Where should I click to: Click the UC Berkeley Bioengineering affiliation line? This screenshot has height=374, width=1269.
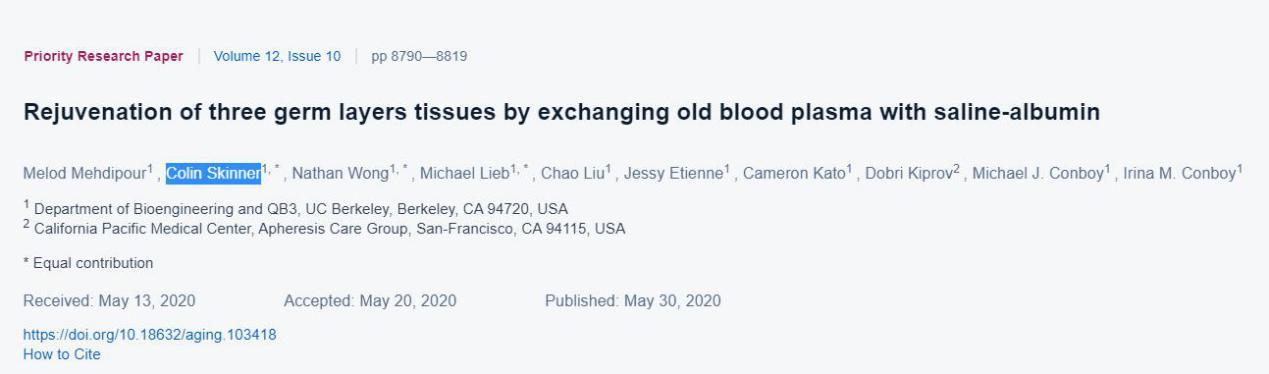coord(296,208)
